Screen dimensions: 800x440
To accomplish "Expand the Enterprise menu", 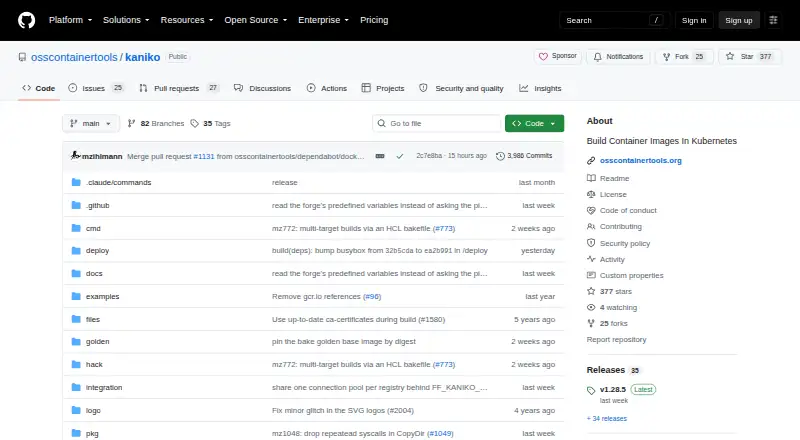I will pyautogui.click(x=323, y=20).
